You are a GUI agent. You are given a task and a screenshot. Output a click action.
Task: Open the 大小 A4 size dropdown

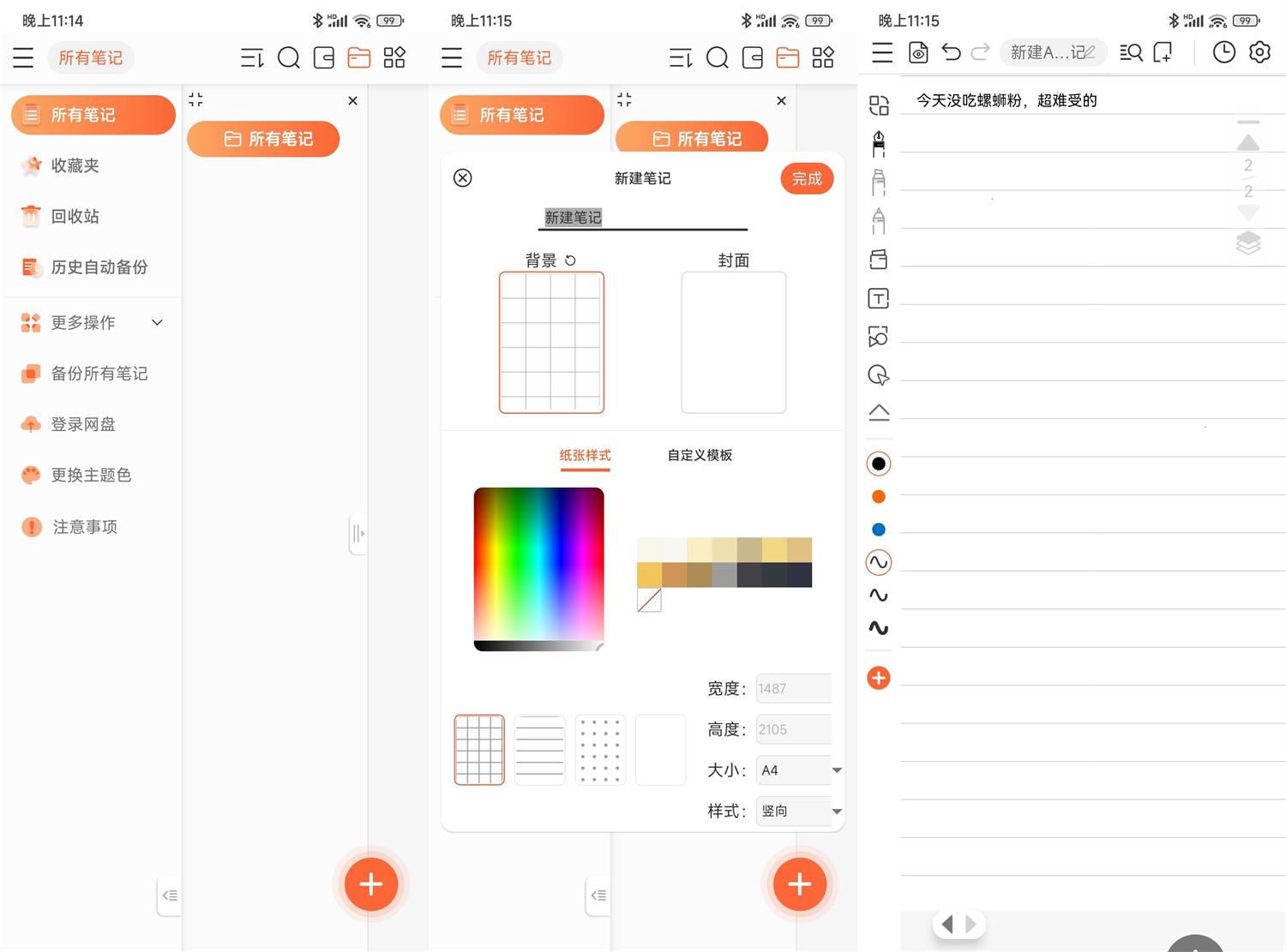(x=796, y=769)
